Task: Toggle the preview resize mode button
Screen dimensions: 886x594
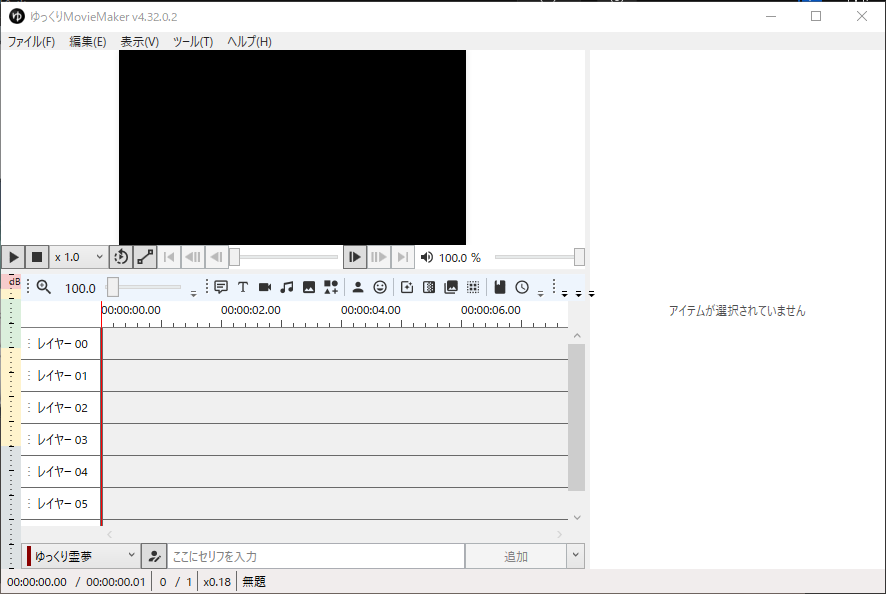Action: (x=145, y=257)
